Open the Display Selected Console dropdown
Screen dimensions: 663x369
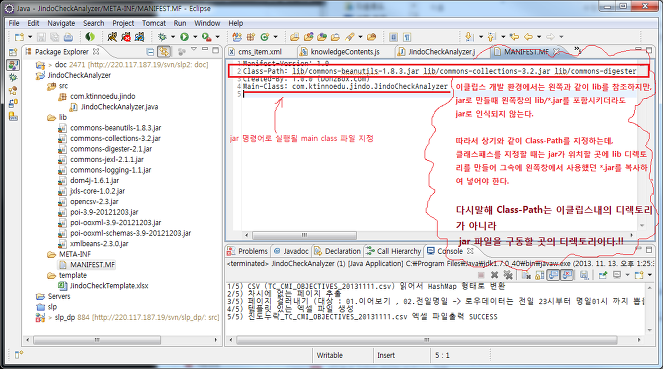pyautogui.click(x=627, y=275)
